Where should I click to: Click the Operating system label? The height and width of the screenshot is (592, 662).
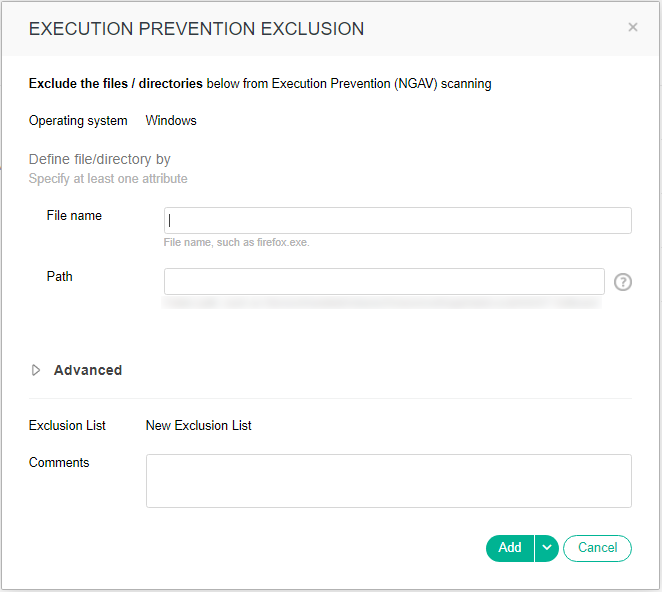[78, 121]
